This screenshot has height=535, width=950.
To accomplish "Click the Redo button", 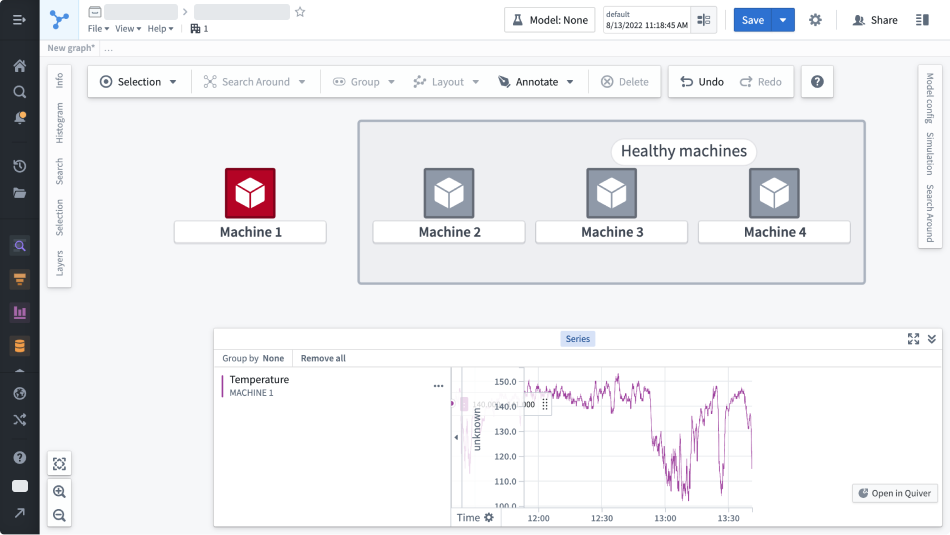I will [x=760, y=82].
